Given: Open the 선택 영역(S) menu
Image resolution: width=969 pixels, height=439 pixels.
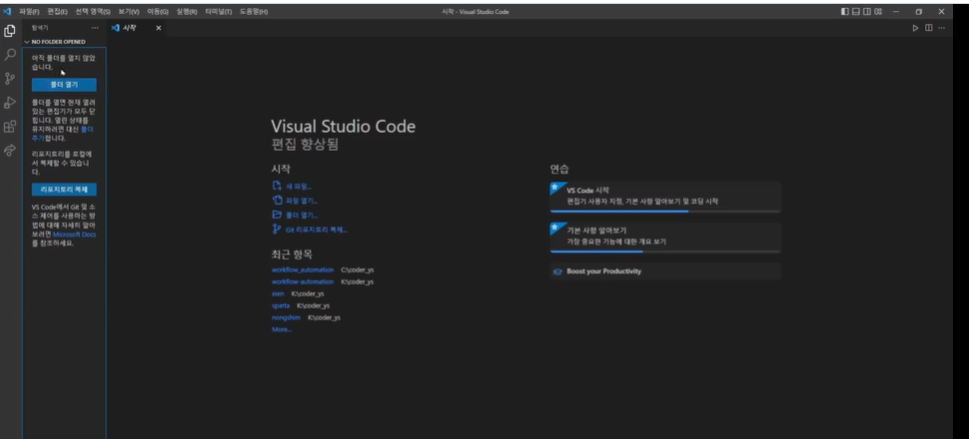Looking at the screenshot, I should [93, 12].
